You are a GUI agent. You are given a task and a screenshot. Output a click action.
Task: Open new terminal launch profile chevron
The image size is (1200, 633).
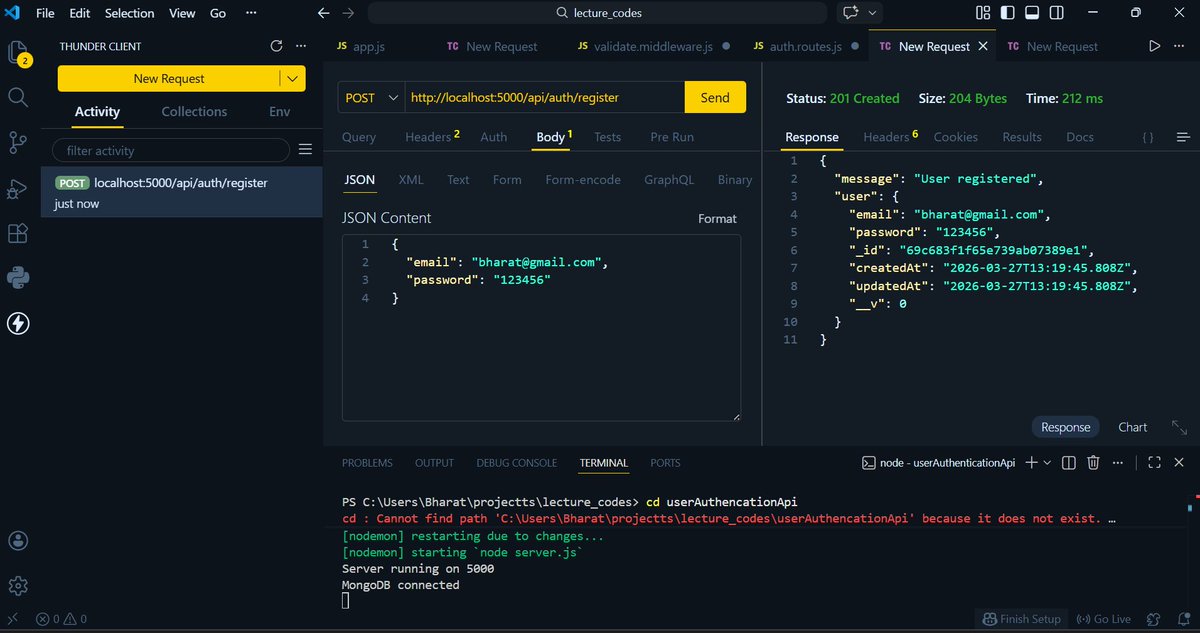click(x=1047, y=462)
